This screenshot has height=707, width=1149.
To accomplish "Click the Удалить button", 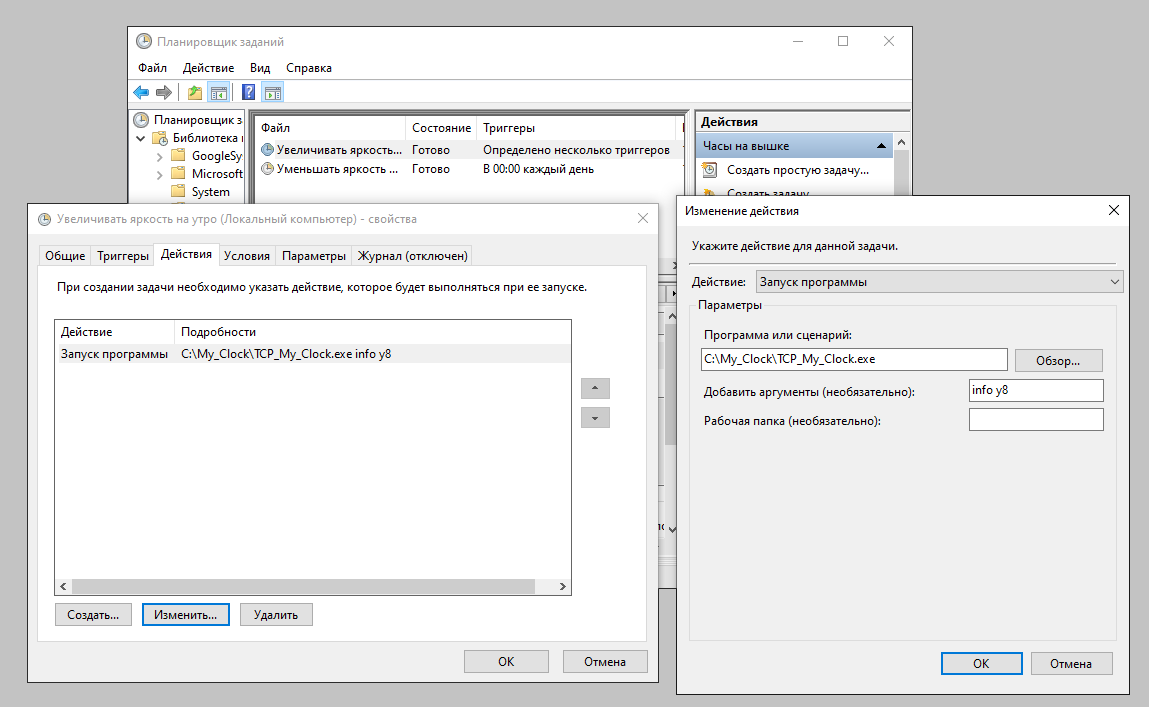I will (276, 615).
